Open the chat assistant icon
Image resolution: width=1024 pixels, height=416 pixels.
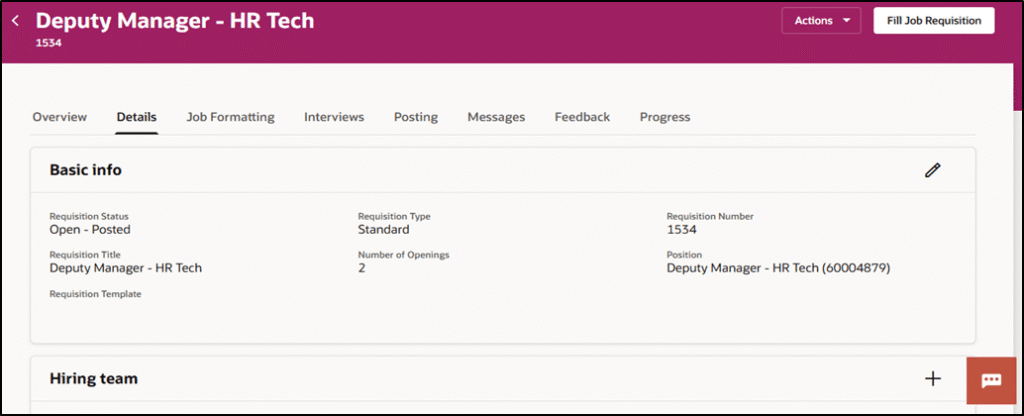click(991, 380)
